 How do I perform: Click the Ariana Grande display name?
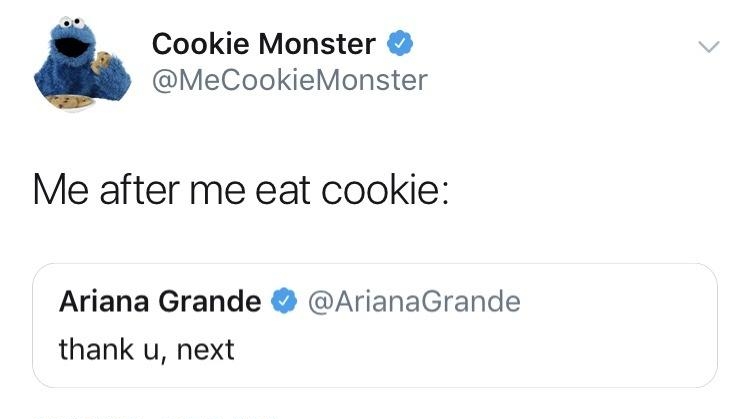point(160,301)
